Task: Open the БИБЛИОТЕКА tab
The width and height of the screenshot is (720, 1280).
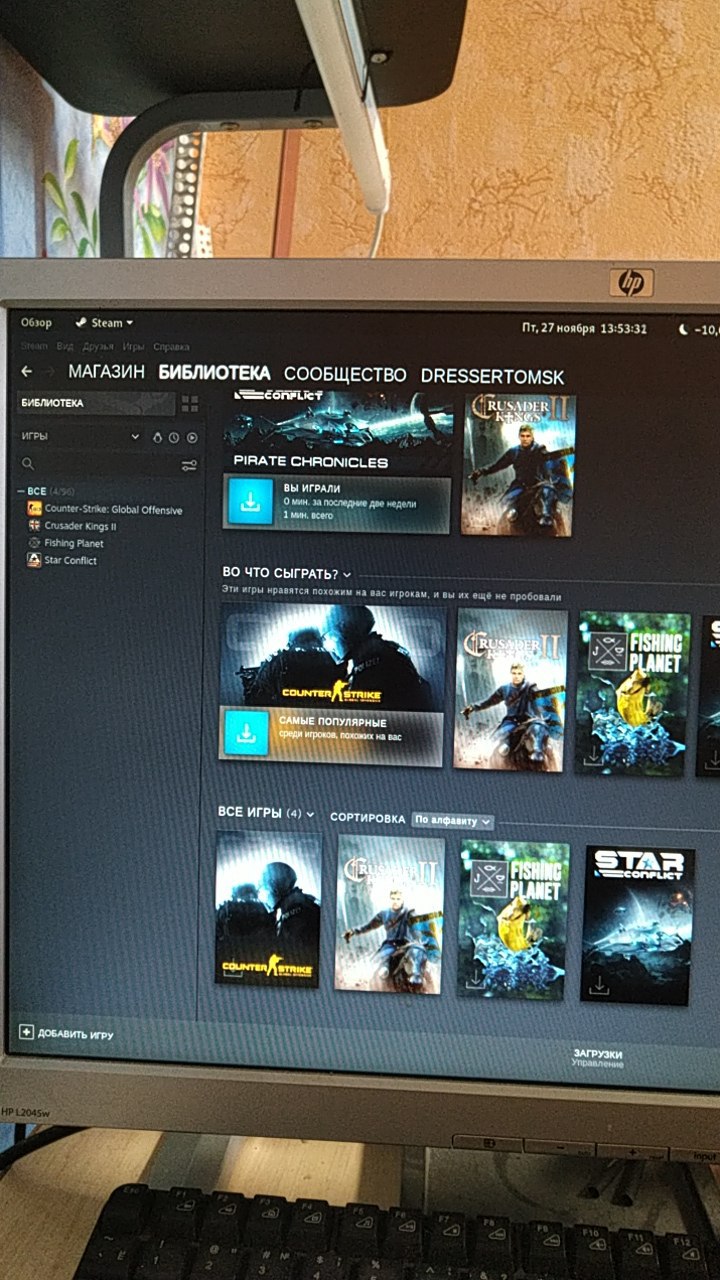Action: coord(214,373)
